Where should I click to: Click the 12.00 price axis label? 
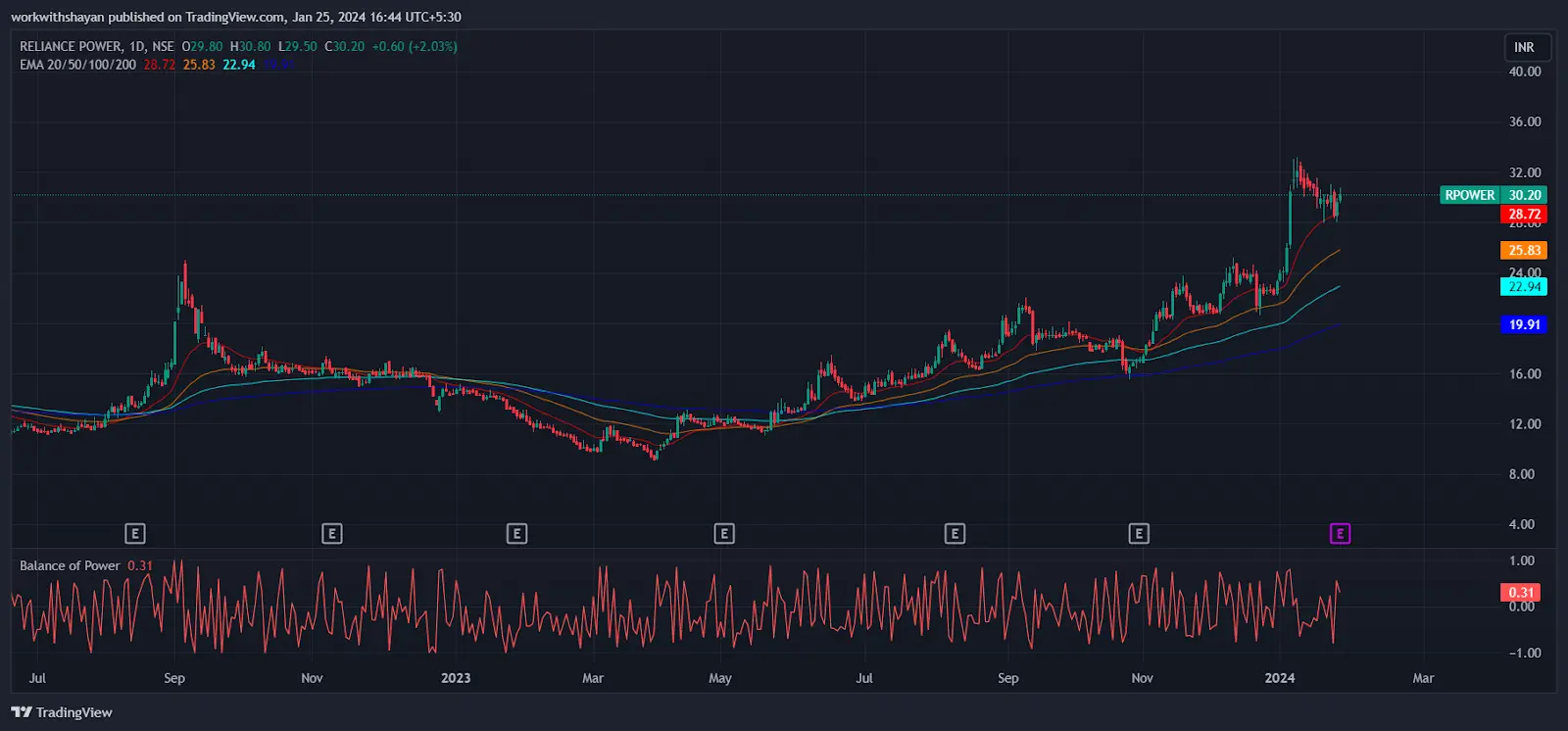pyautogui.click(x=1525, y=423)
